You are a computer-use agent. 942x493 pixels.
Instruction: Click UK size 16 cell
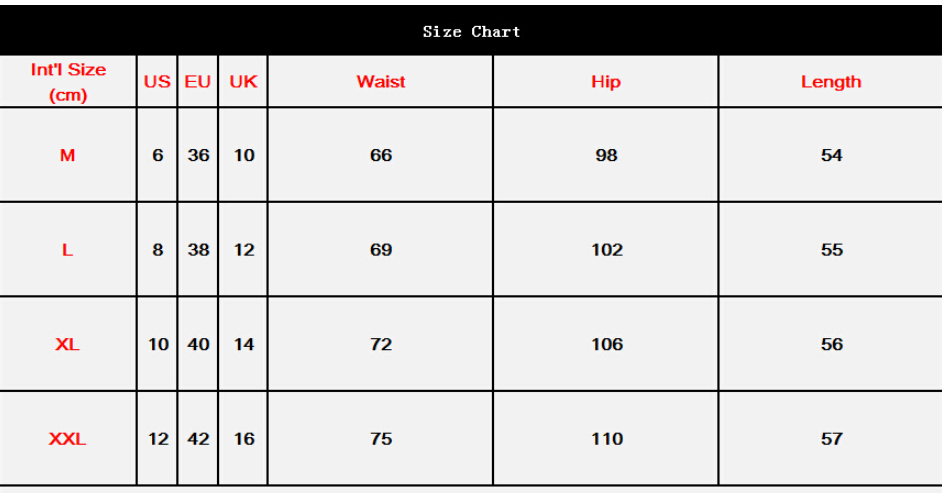[244, 439]
